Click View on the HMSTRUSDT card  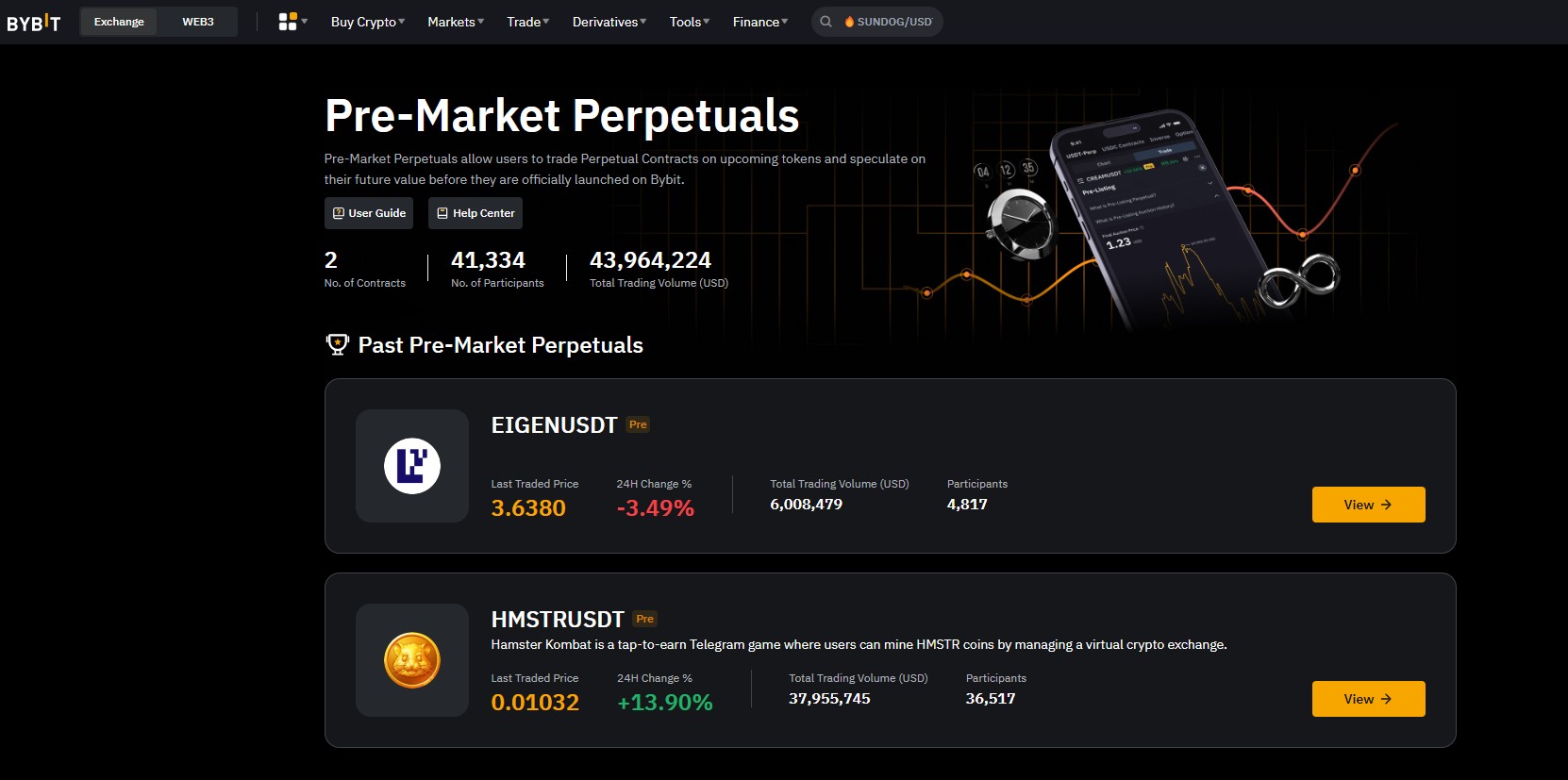coord(1368,699)
